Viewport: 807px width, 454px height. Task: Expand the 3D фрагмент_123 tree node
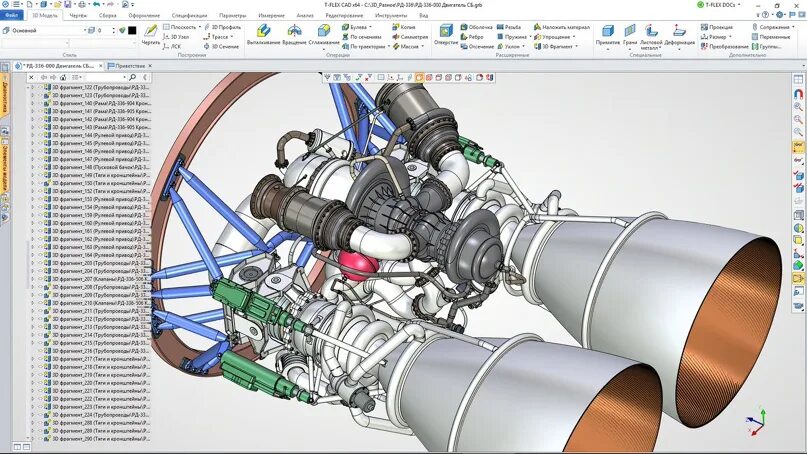coord(32,95)
